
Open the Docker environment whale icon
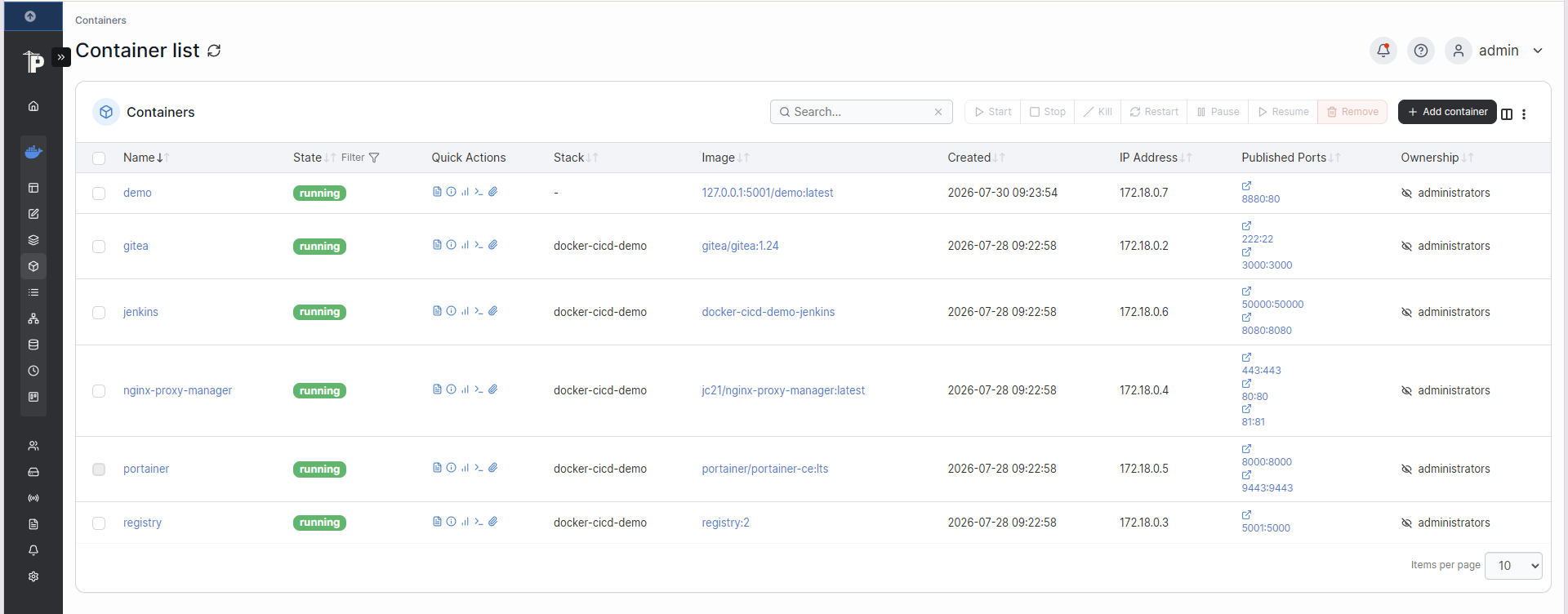click(33, 152)
